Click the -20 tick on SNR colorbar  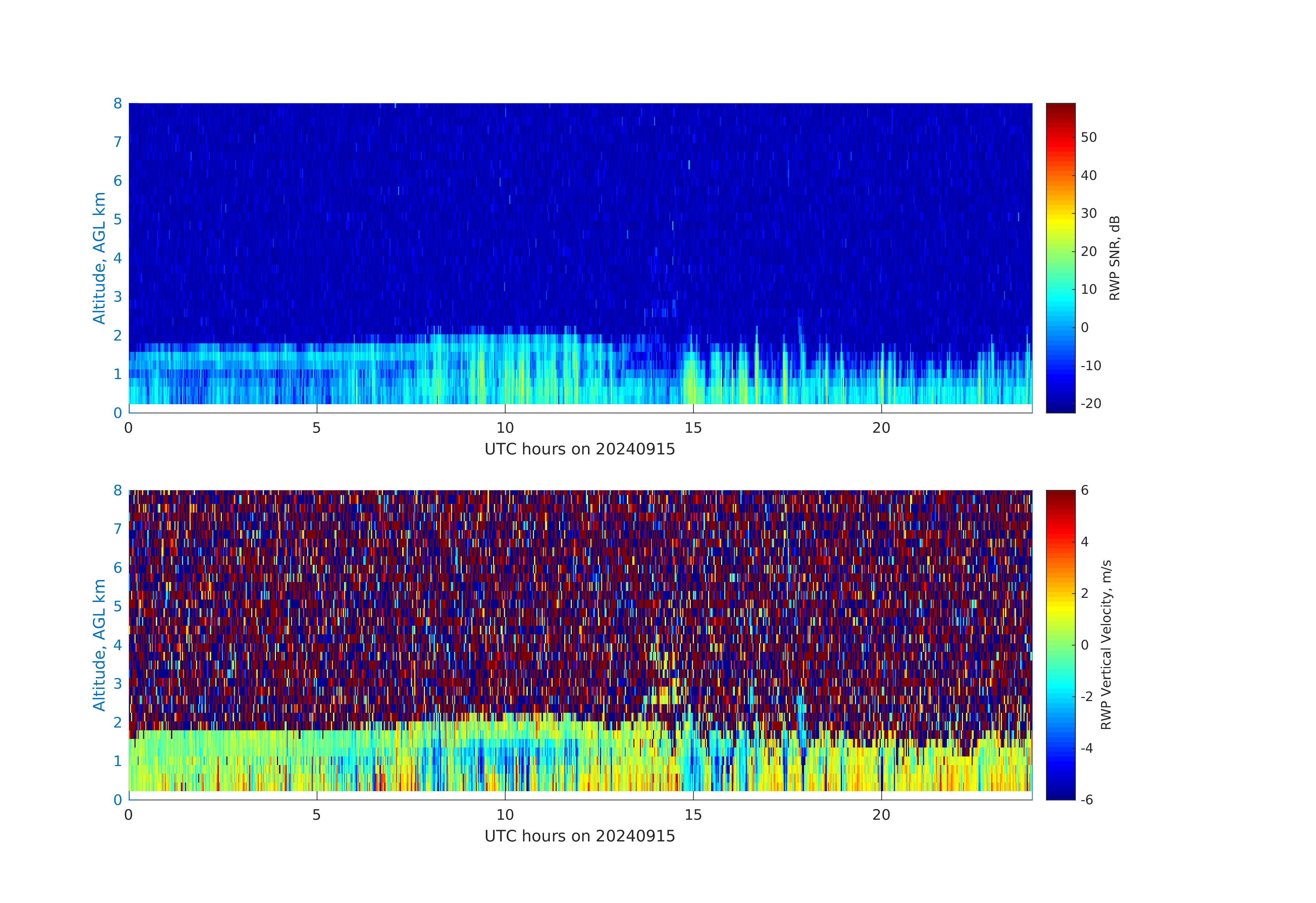click(x=1091, y=404)
